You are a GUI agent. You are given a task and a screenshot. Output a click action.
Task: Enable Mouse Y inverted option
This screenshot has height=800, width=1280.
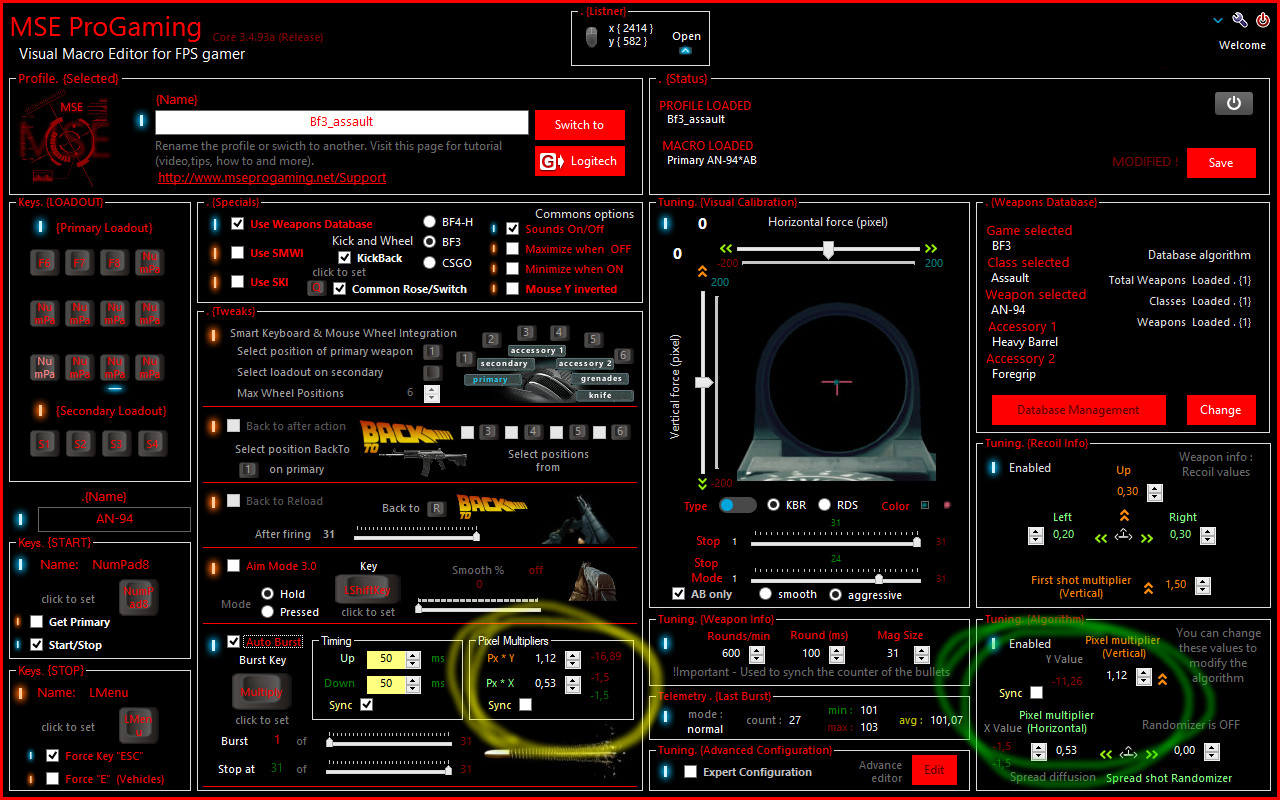513,289
